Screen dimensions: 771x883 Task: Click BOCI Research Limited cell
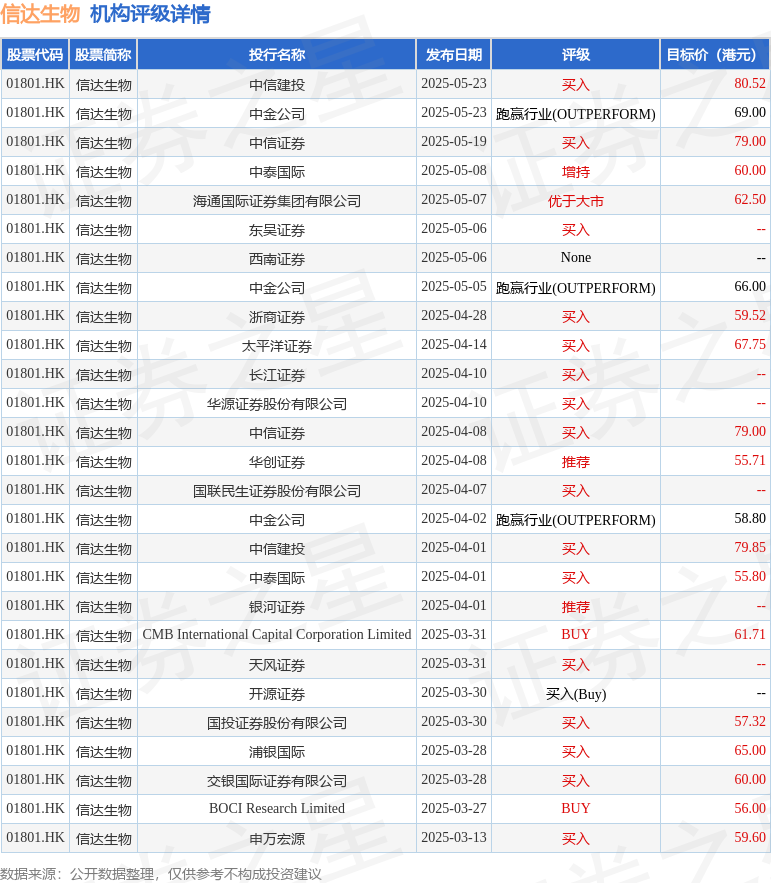pyautogui.click(x=277, y=809)
